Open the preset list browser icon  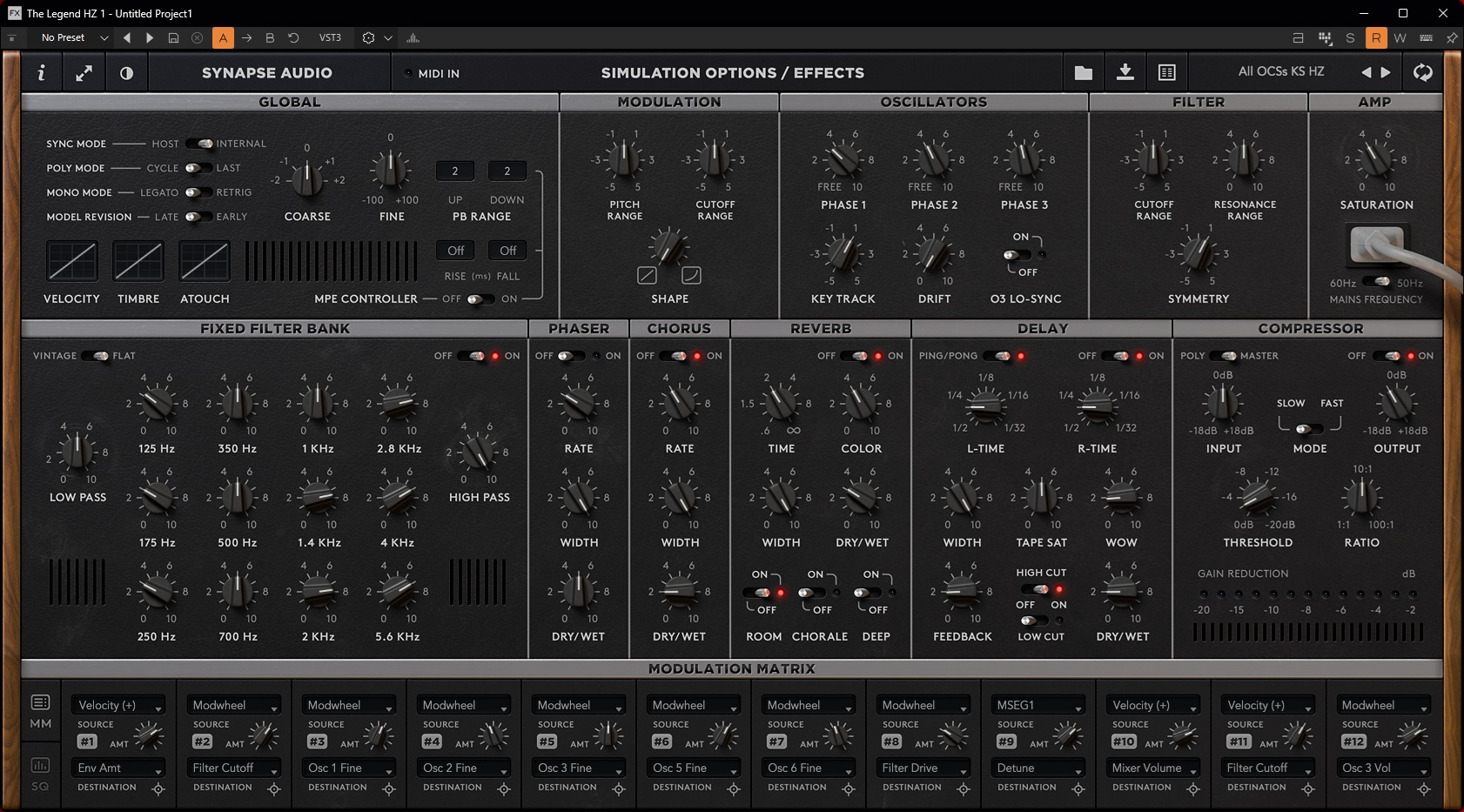[x=1166, y=73]
